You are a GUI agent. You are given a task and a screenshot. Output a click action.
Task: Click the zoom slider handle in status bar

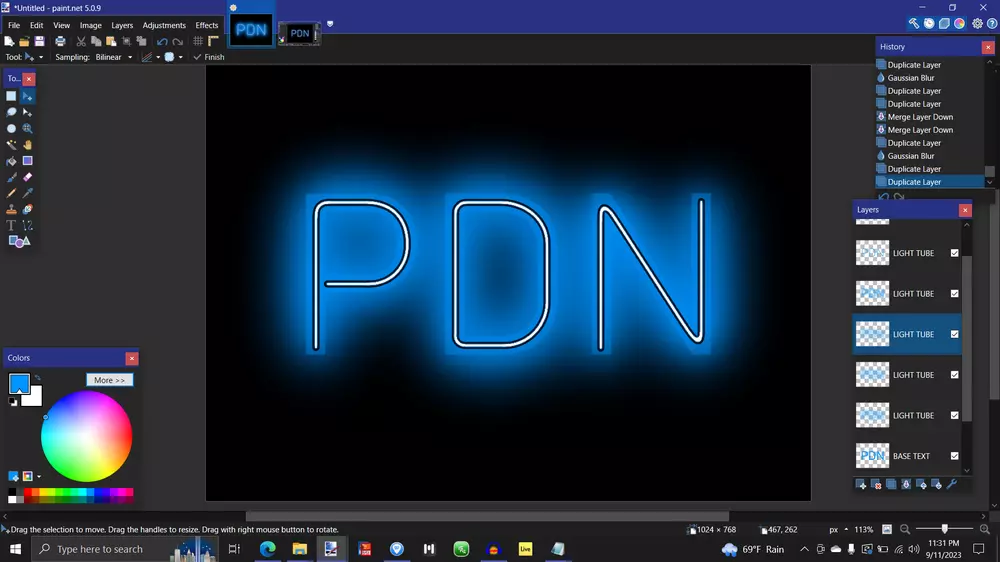pyautogui.click(x=945, y=529)
